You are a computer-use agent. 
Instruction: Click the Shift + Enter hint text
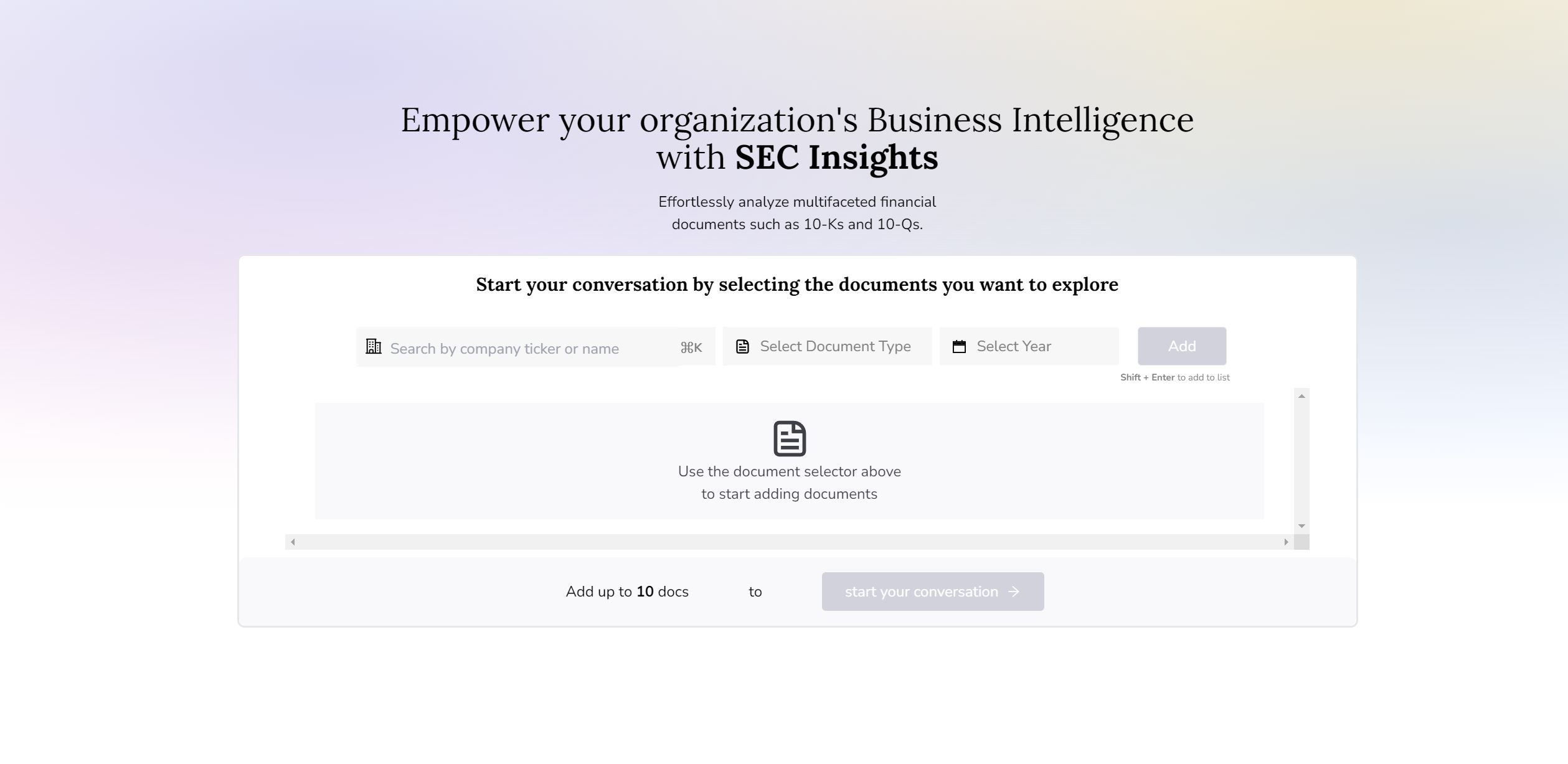pyautogui.click(x=1174, y=377)
